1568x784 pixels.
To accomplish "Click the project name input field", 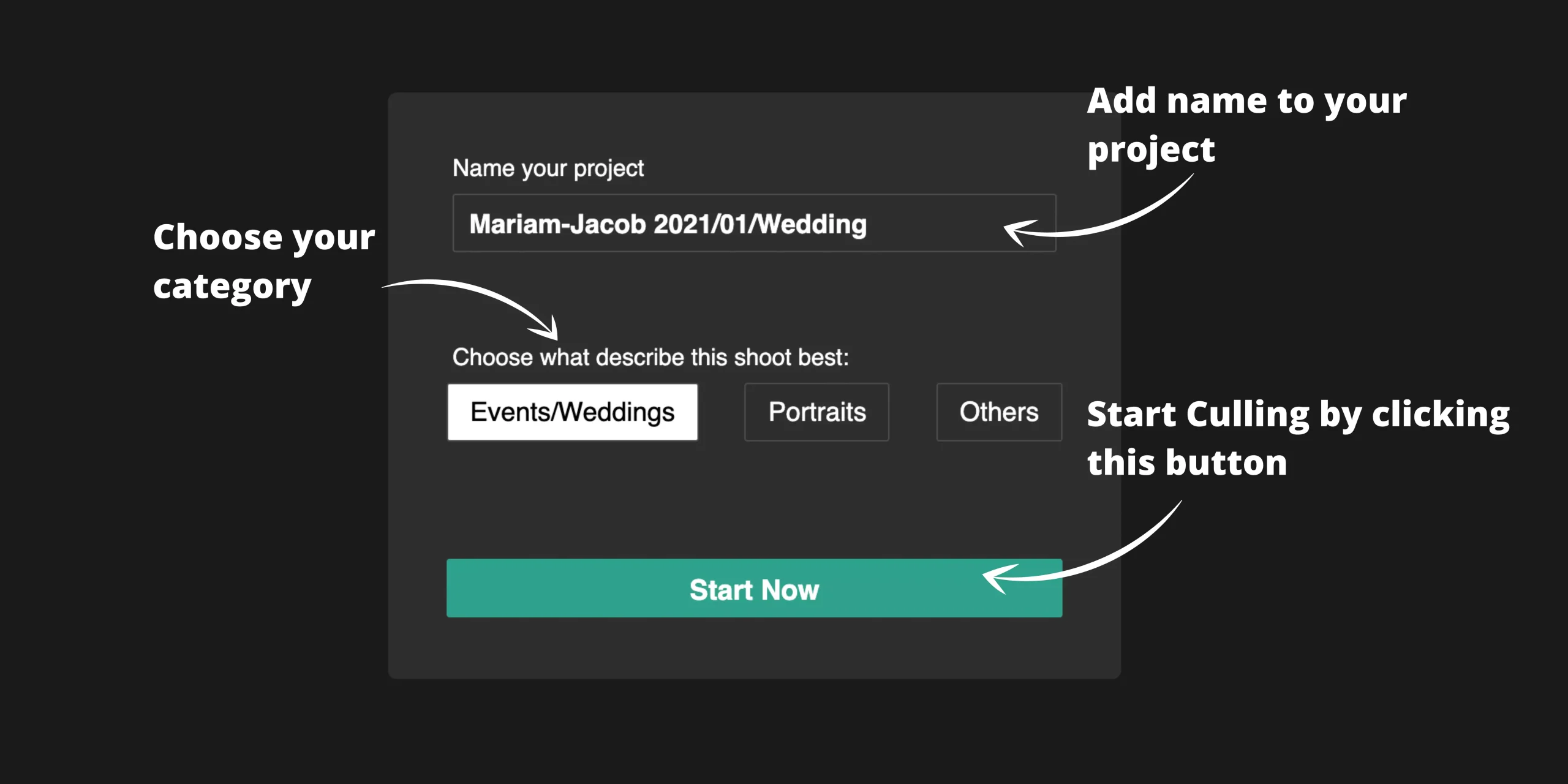I will click(753, 223).
